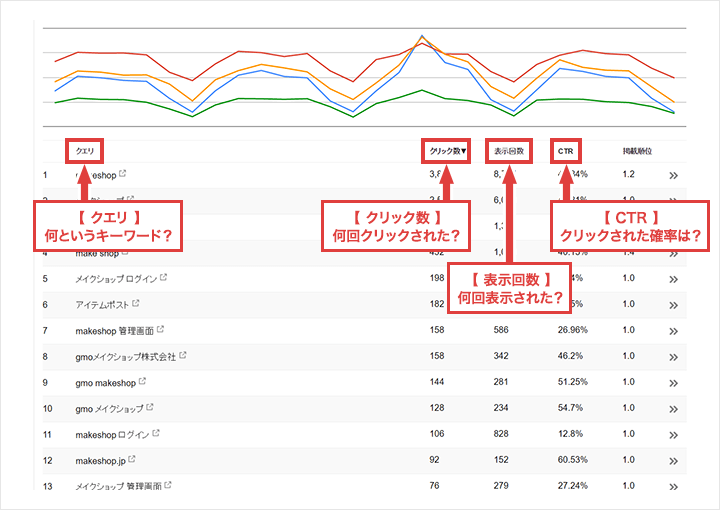Sort by クリック数▼ column header
The width and height of the screenshot is (720, 510).
coord(448,151)
